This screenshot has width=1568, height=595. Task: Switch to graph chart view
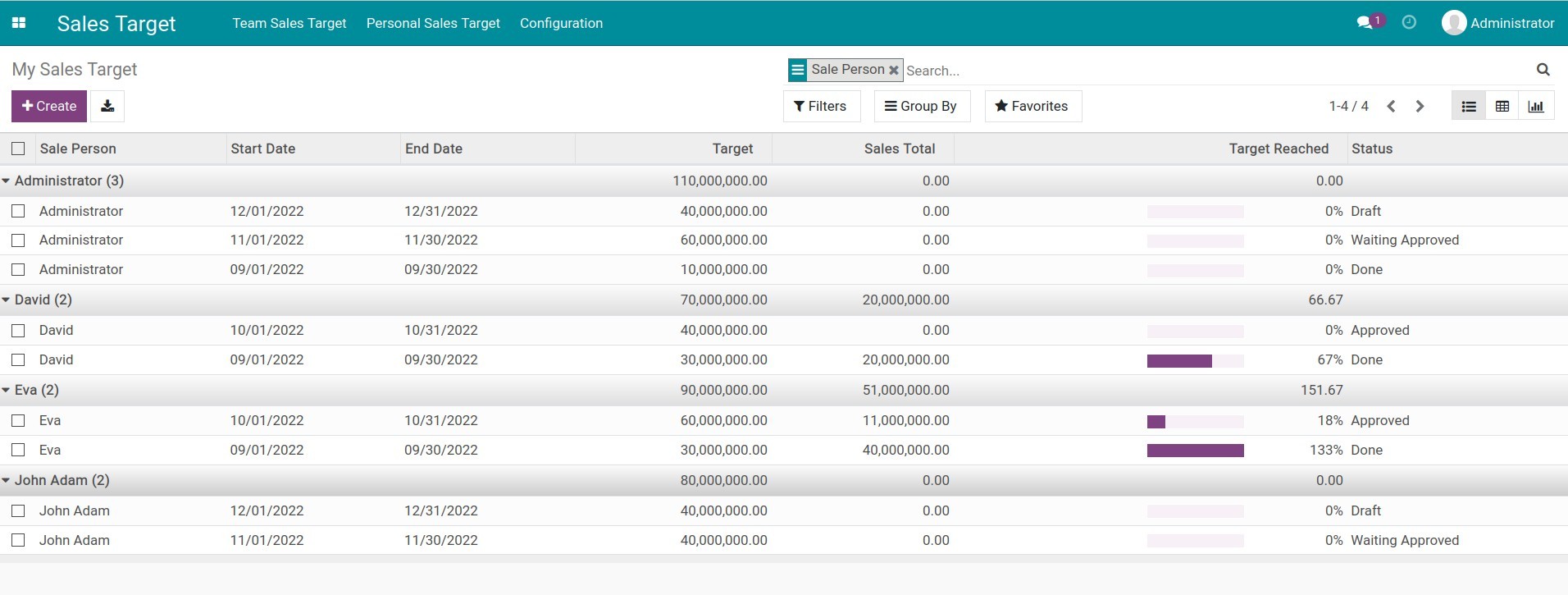(1536, 106)
